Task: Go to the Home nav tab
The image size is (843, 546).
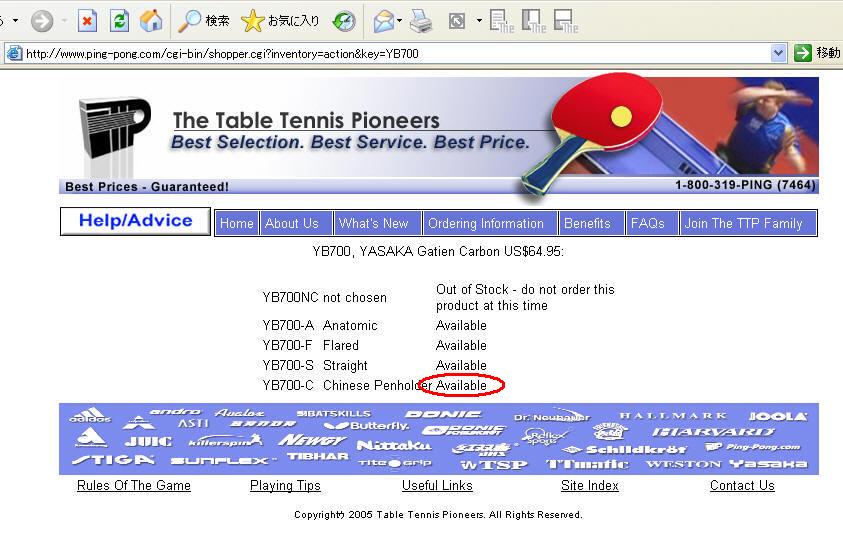Action: coord(237,223)
